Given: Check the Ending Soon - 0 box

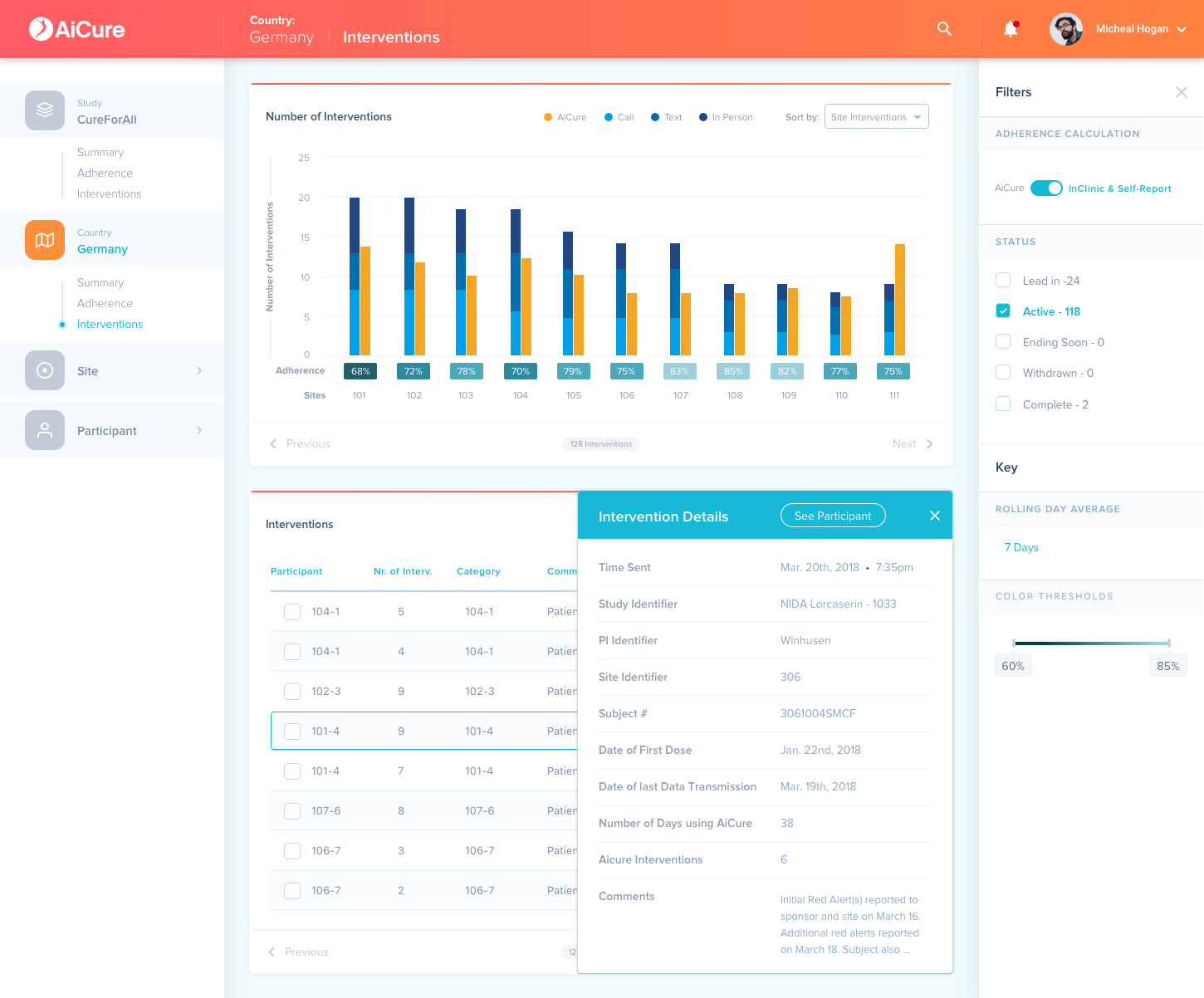Looking at the screenshot, I should pos(1003,341).
